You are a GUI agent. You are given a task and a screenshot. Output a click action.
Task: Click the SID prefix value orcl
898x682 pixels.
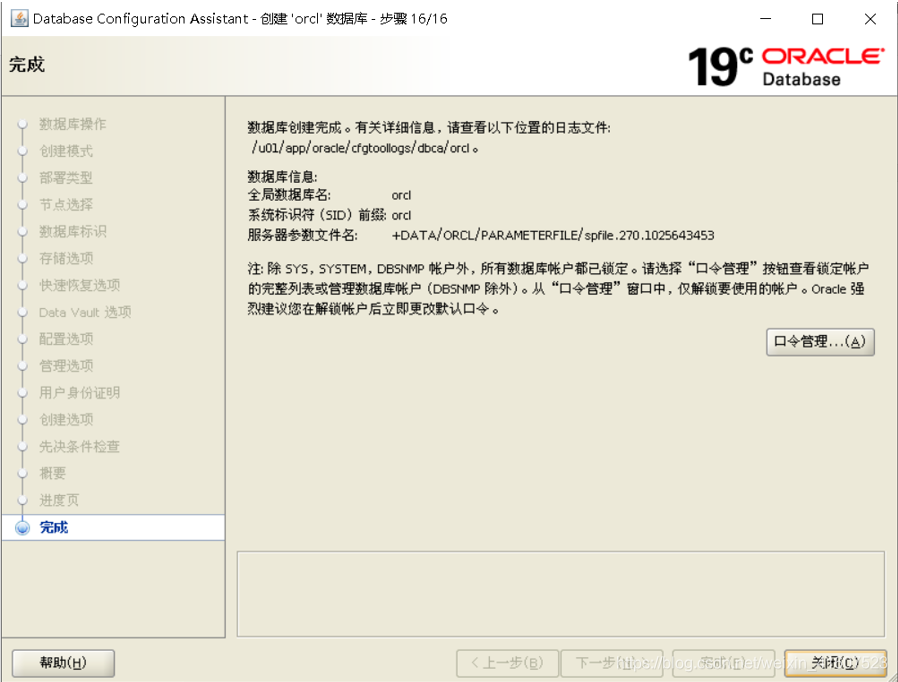(401, 216)
